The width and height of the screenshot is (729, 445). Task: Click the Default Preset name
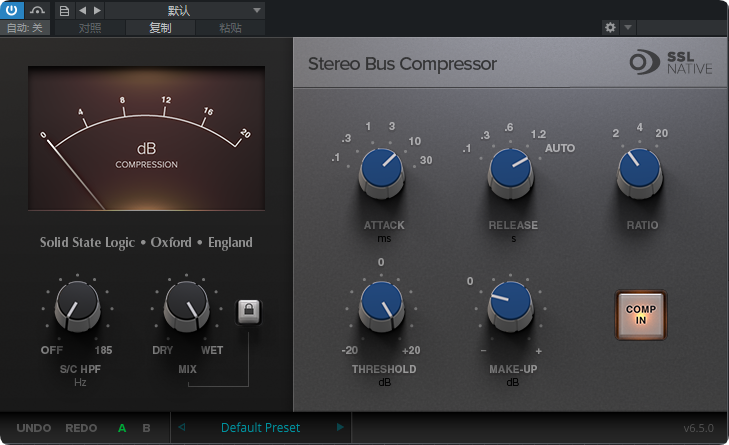(x=260, y=427)
